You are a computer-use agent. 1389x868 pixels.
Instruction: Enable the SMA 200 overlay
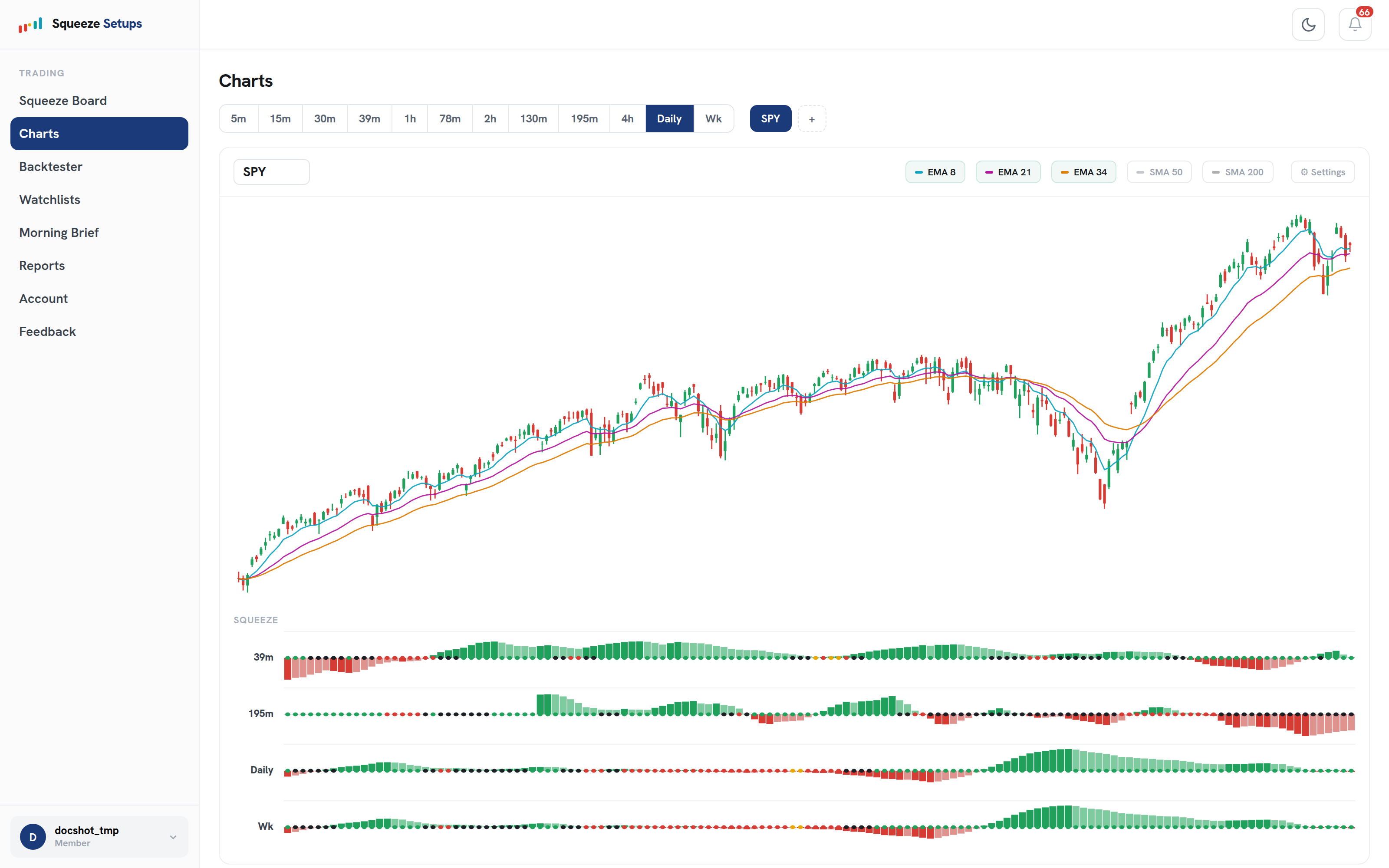click(1238, 172)
